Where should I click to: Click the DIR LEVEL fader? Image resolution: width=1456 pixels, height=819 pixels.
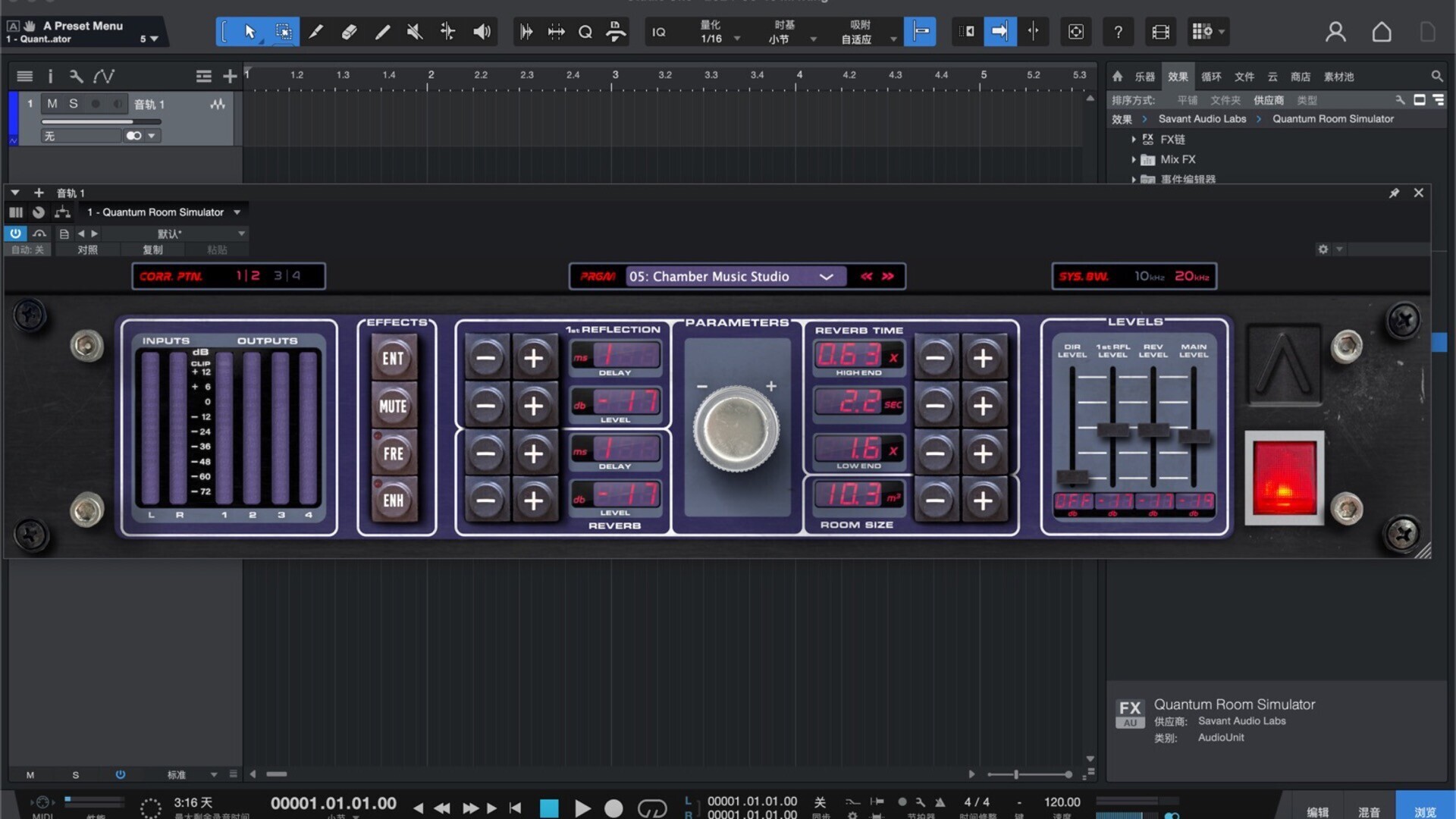(1072, 477)
